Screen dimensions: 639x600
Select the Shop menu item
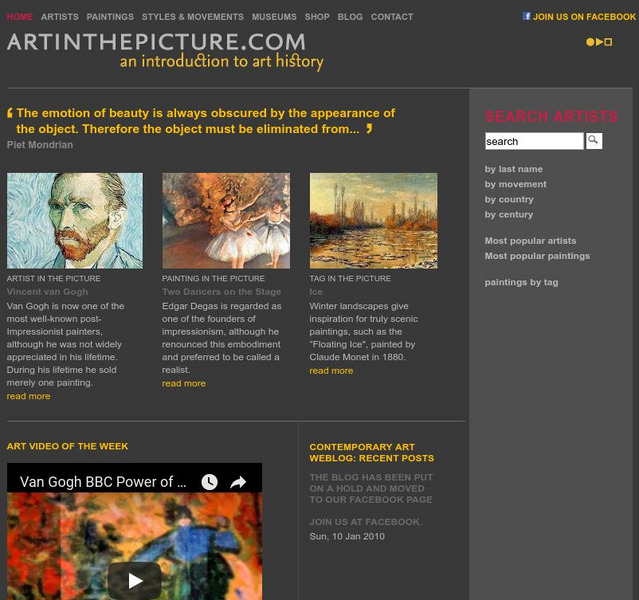click(317, 17)
